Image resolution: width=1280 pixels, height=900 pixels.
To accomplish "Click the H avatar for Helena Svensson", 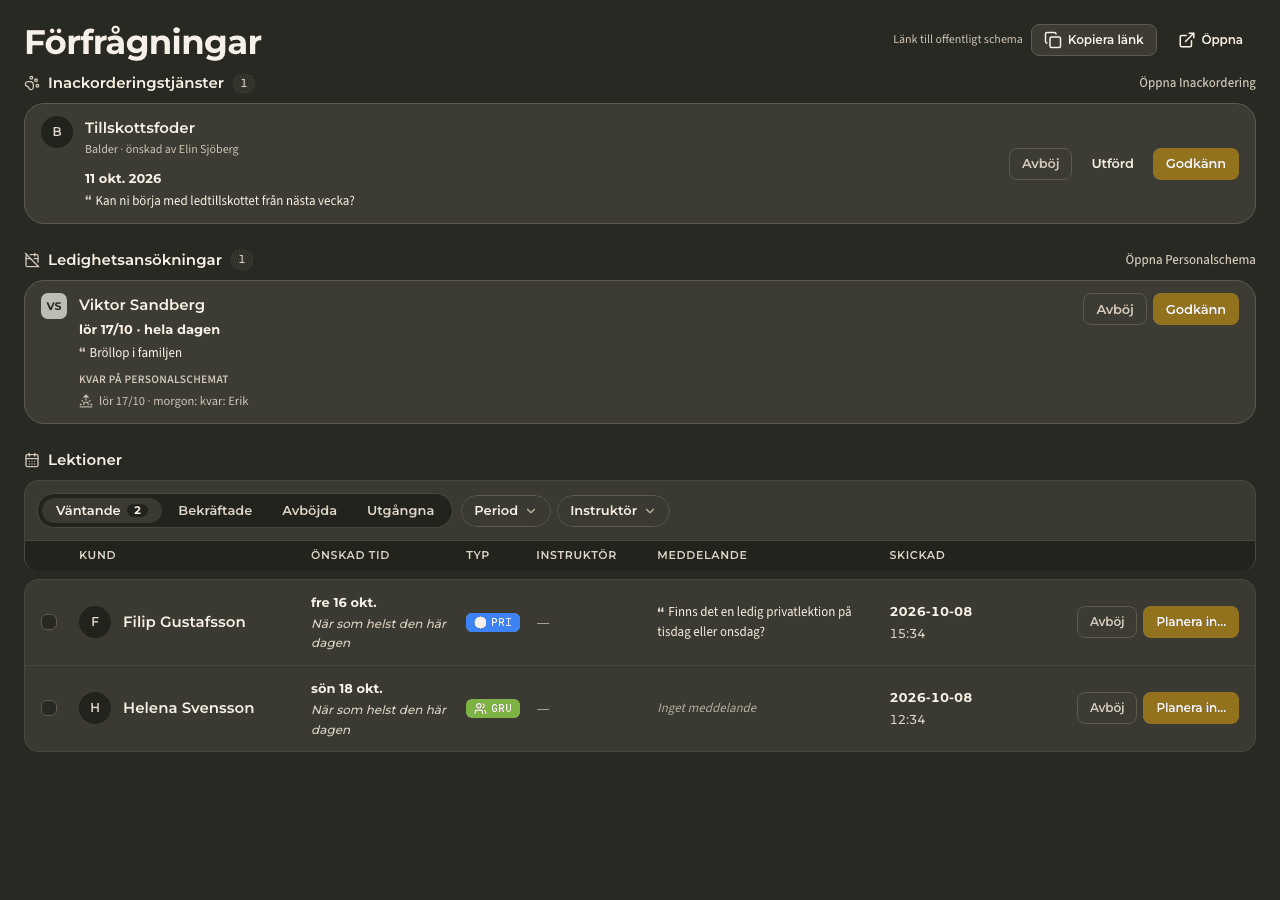I will click(x=95, y=708).
